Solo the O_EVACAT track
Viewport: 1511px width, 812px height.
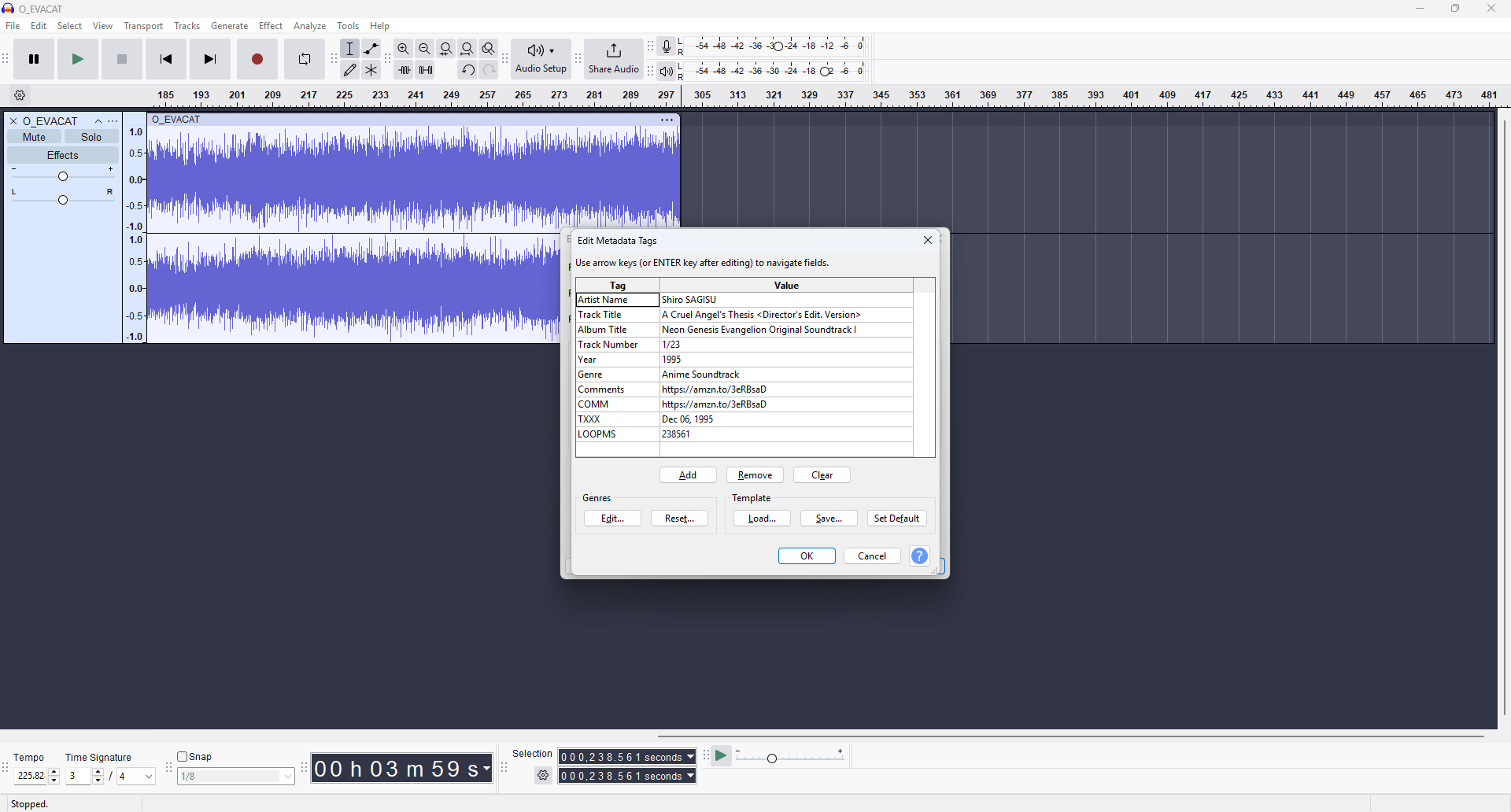click(91, 137)
